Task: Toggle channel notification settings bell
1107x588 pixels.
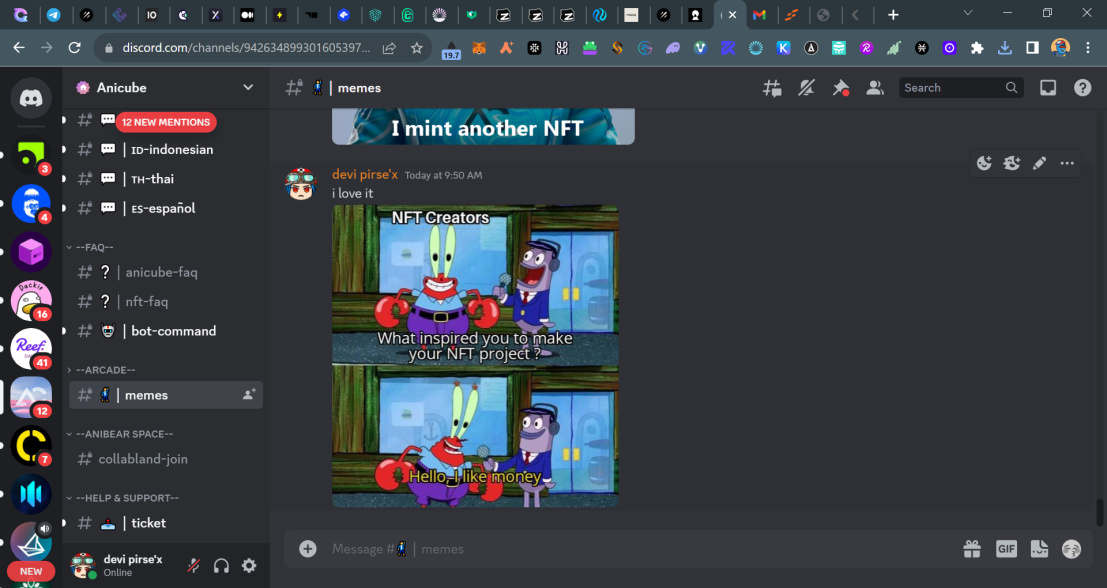Action: [806, 88]
